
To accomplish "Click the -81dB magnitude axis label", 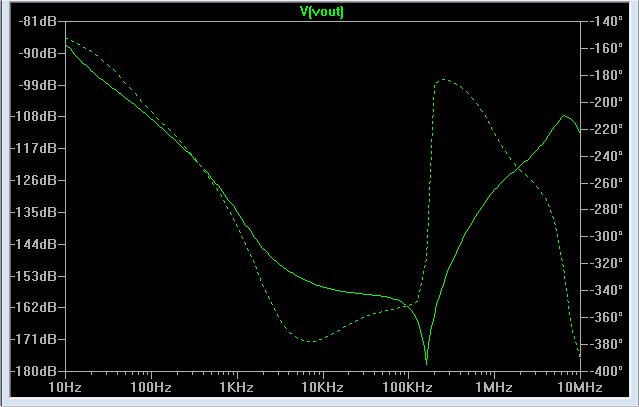I will (x=37, y=21).
